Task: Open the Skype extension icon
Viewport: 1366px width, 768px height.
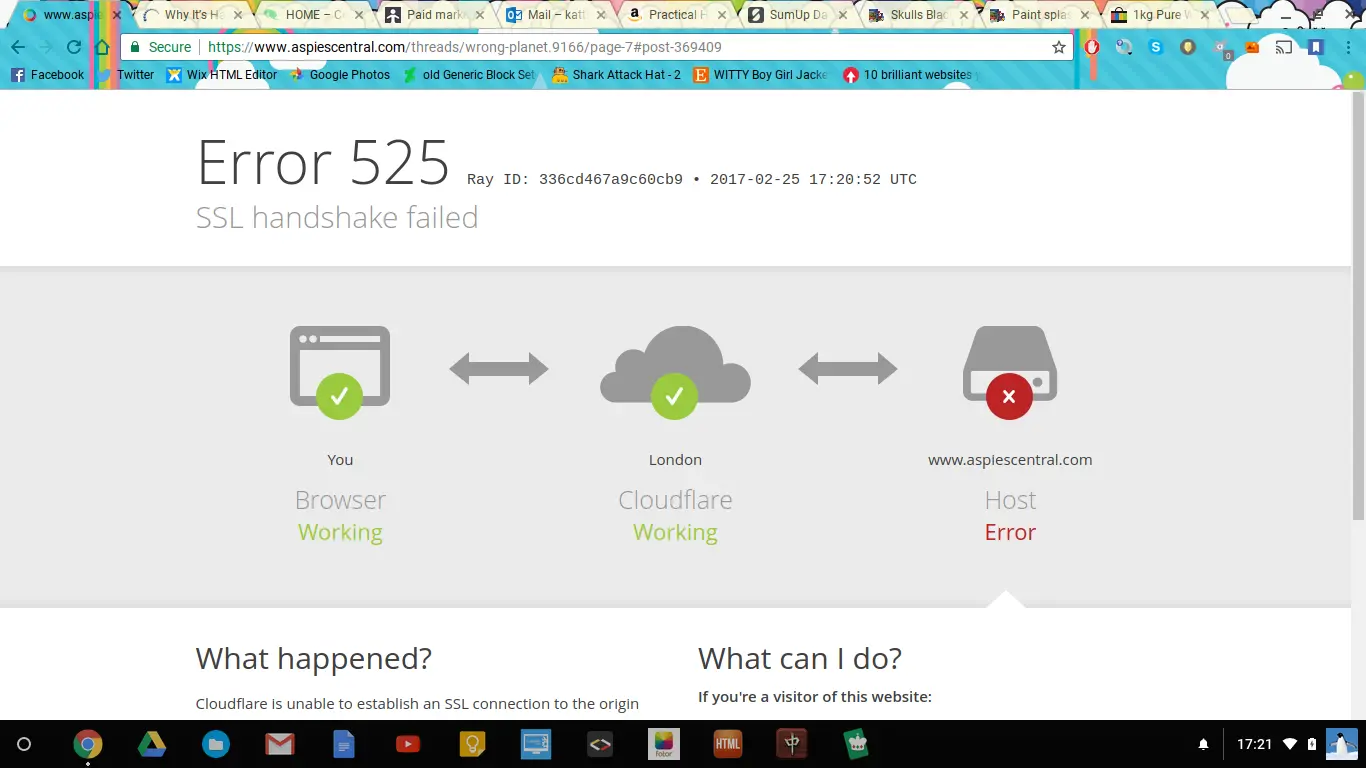Action: [x=1156, y=47]
